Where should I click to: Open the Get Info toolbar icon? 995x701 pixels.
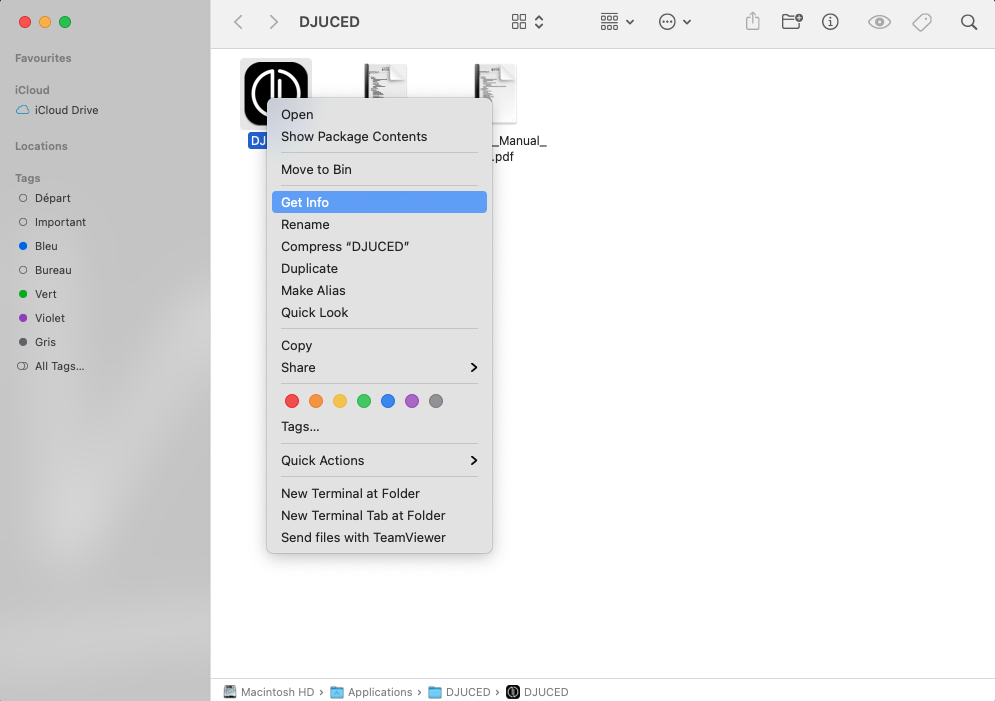click(830, 22)
